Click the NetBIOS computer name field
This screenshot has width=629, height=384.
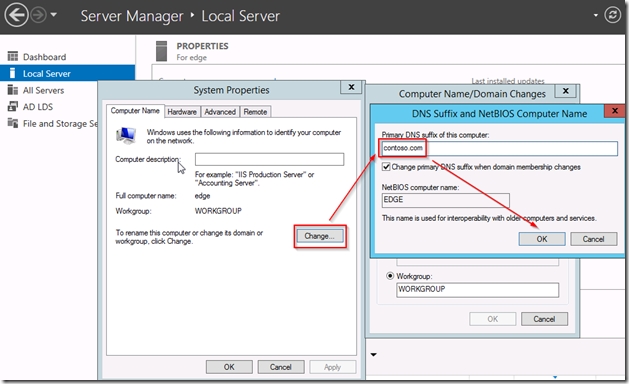pyautogui.click(x=446, y=200)
